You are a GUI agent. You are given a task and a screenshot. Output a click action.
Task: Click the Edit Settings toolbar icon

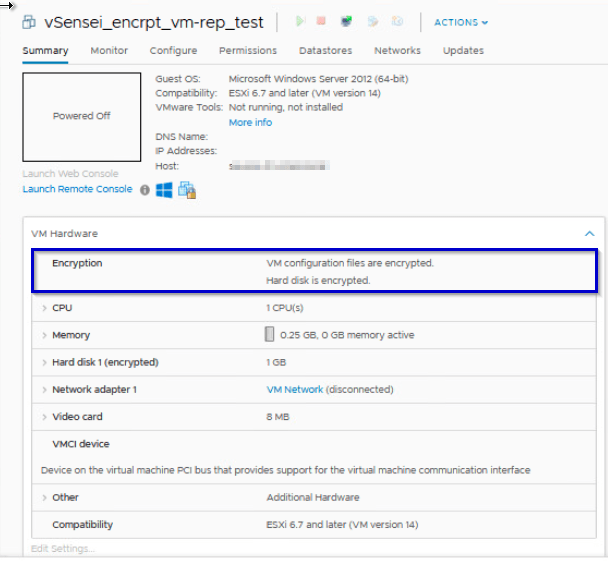373,21
